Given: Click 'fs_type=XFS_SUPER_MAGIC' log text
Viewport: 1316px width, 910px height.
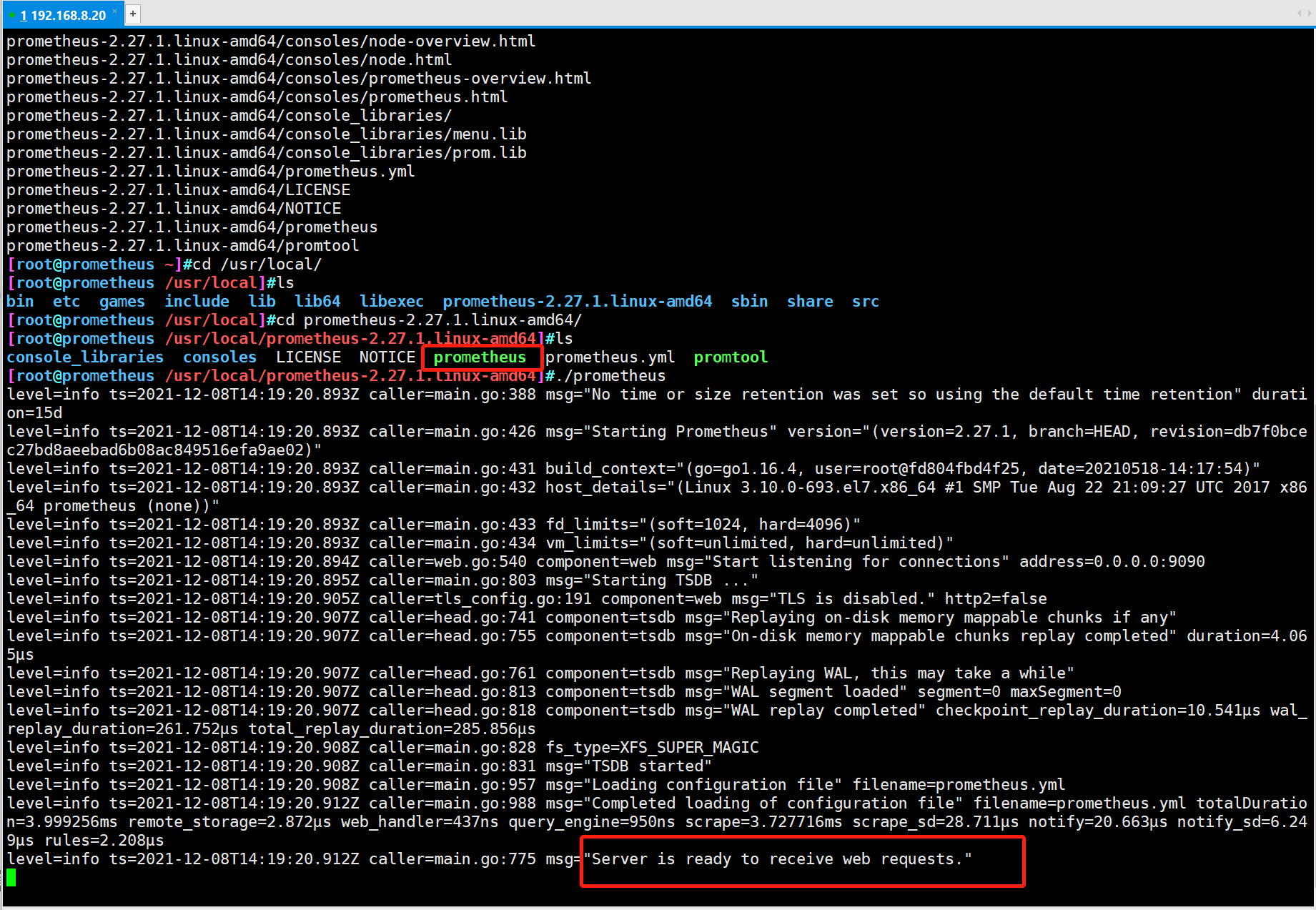Looking at the screenshot, I should click(652, 747).
